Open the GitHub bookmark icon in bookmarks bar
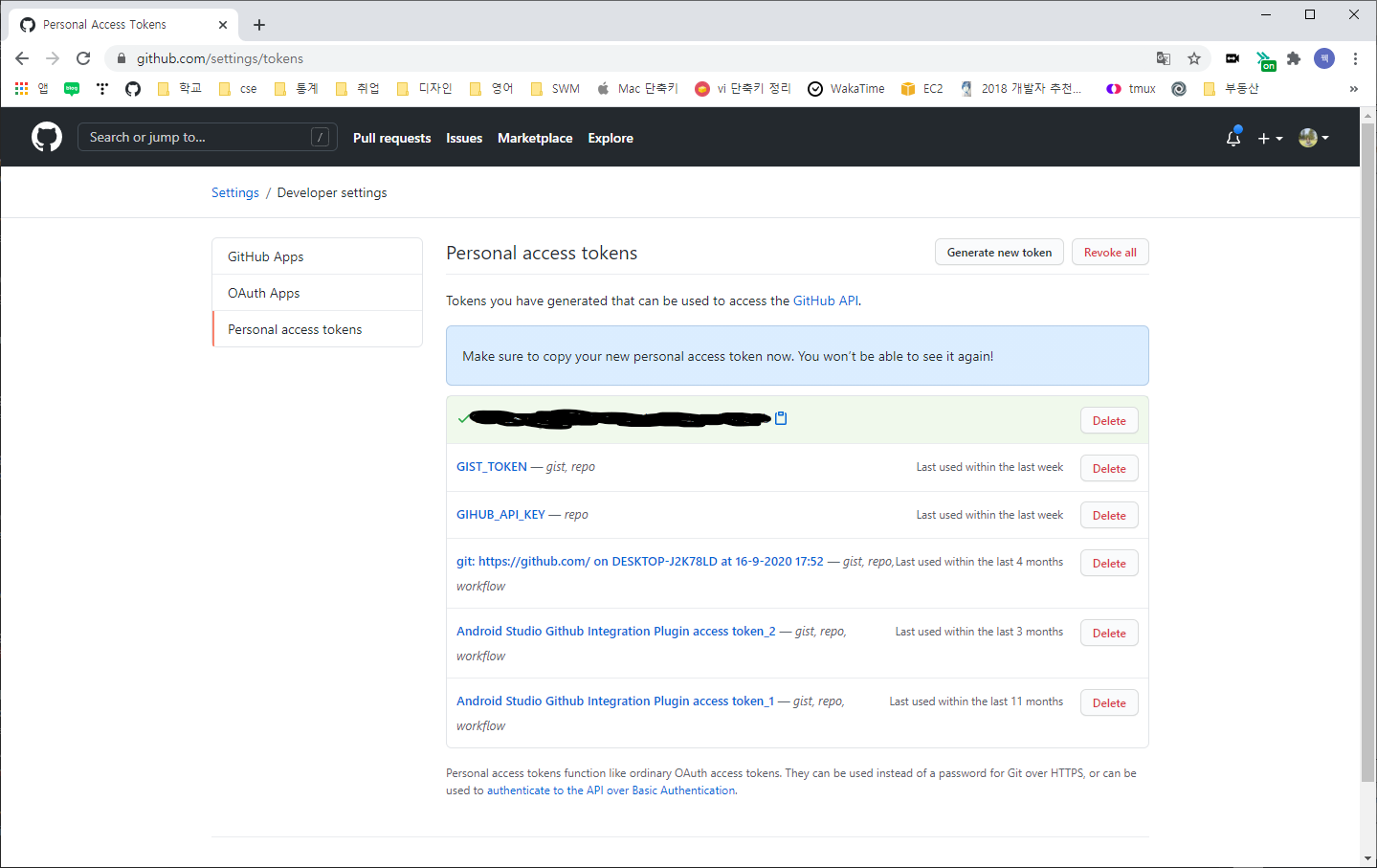1377x868 pixels. click(133, 88)
